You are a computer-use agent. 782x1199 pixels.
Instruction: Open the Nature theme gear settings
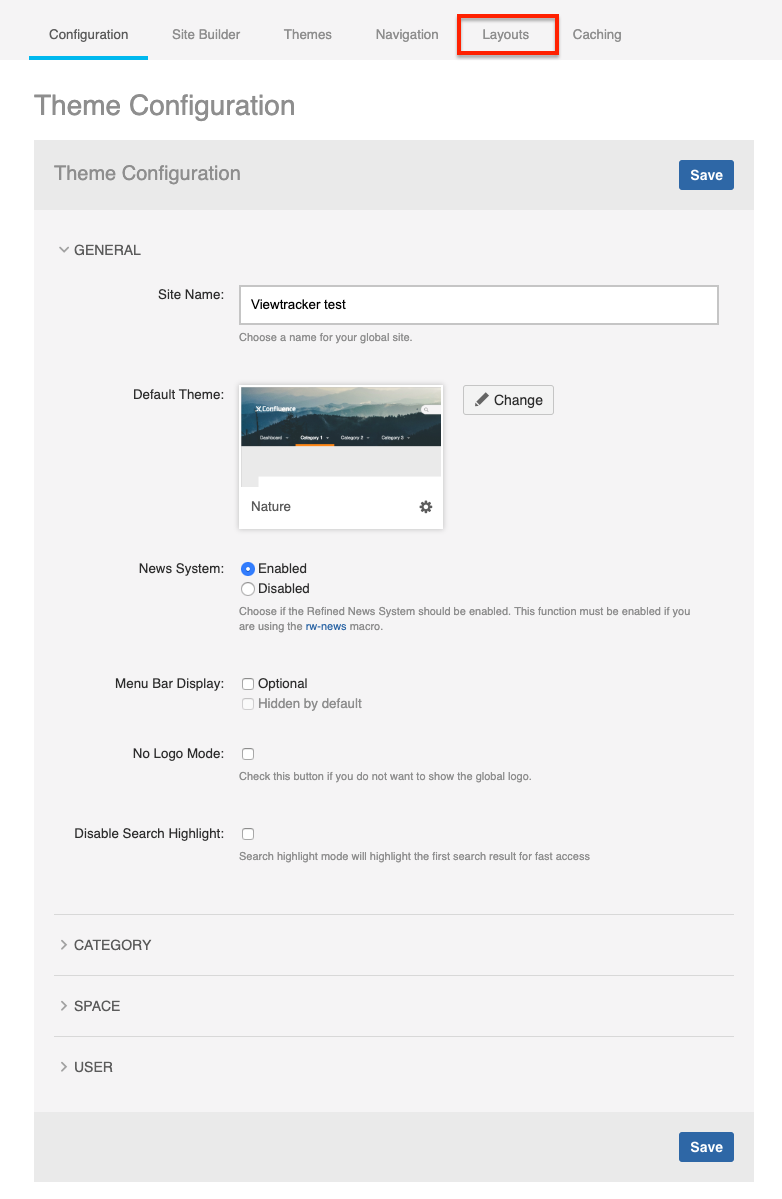click(x=426, y=507)
